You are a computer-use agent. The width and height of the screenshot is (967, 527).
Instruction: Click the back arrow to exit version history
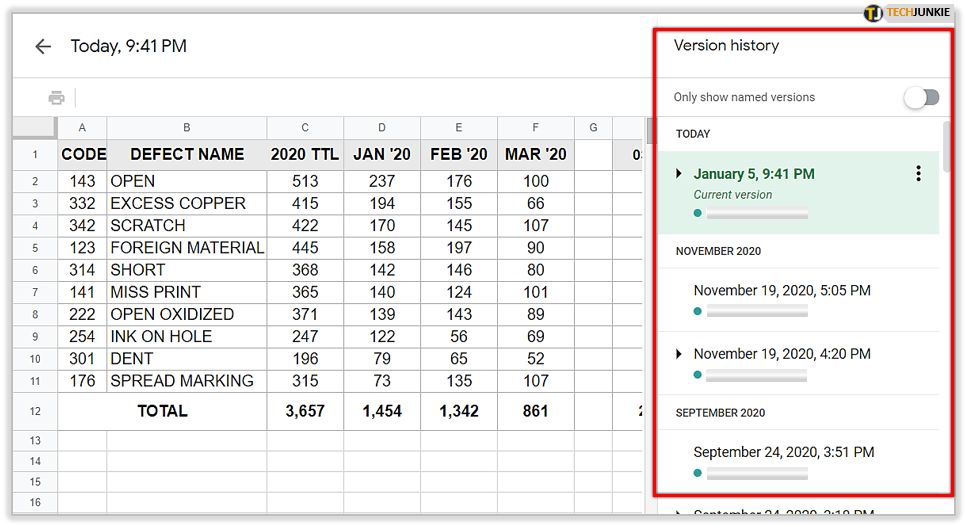[42, 46]
